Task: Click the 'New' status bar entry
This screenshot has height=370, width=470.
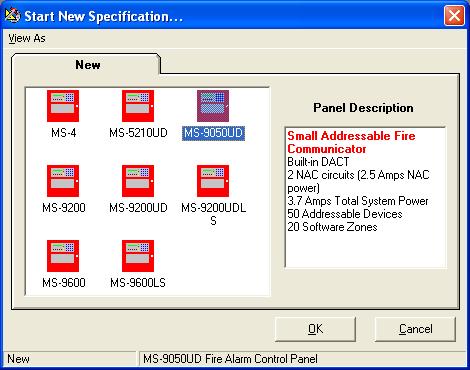Action: 18,359
